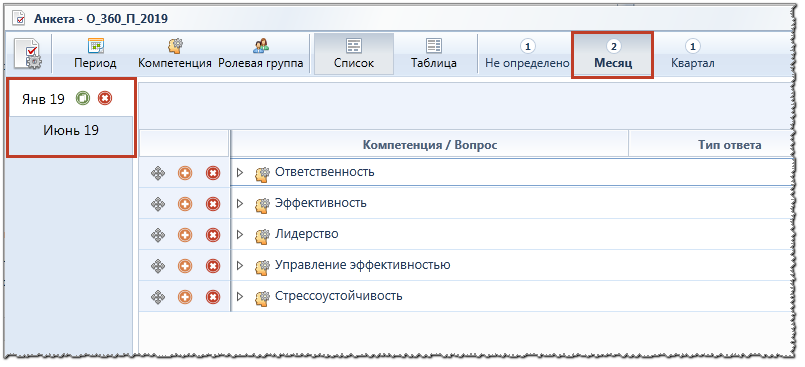This screenshot has width=805, height=367.
Task: Delete the Лидерство competency
Action: 212,235
